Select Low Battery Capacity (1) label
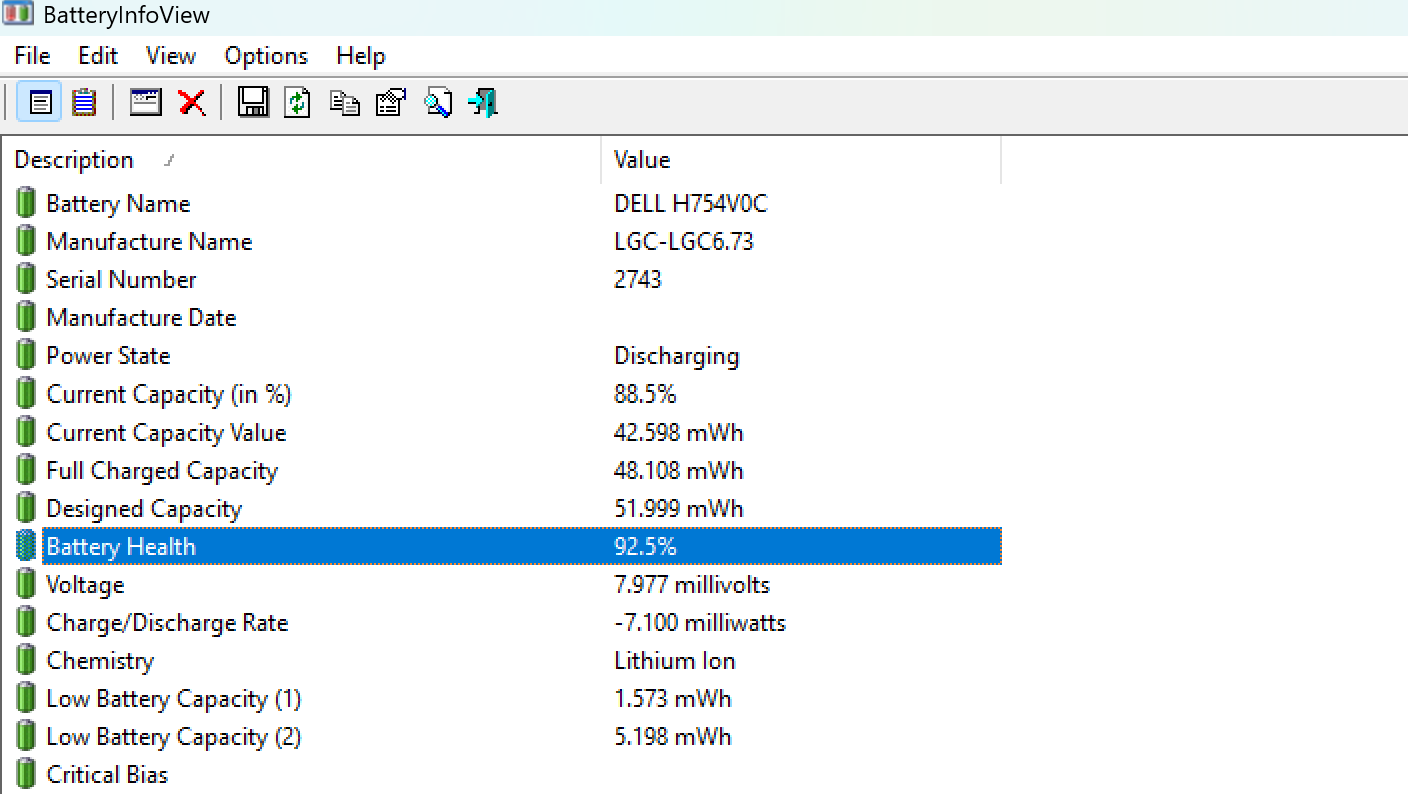The image size is (1408, 794). 173,699
